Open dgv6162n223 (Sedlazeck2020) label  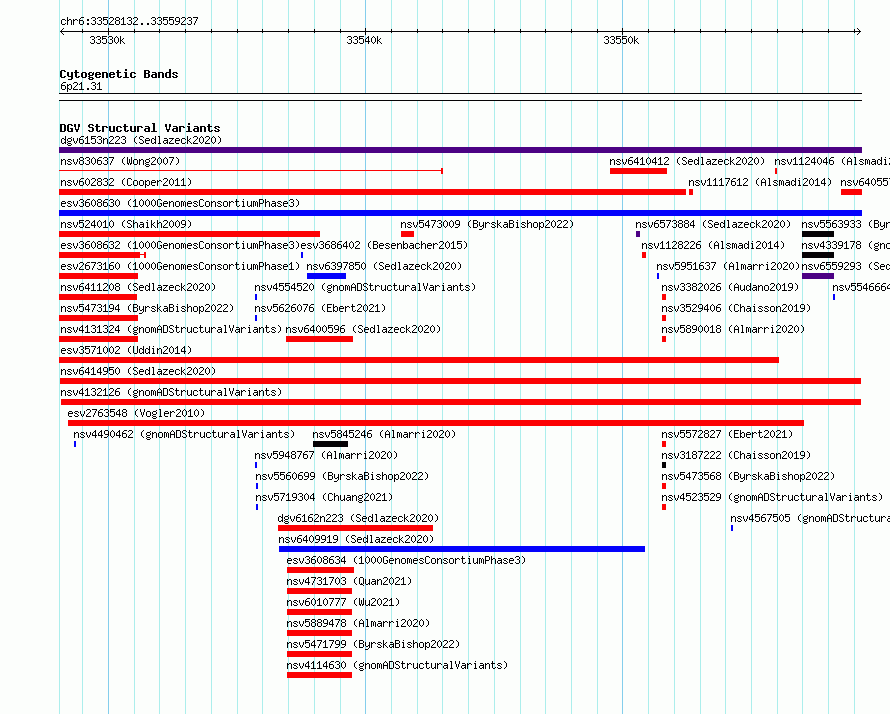tap(358, 518)
